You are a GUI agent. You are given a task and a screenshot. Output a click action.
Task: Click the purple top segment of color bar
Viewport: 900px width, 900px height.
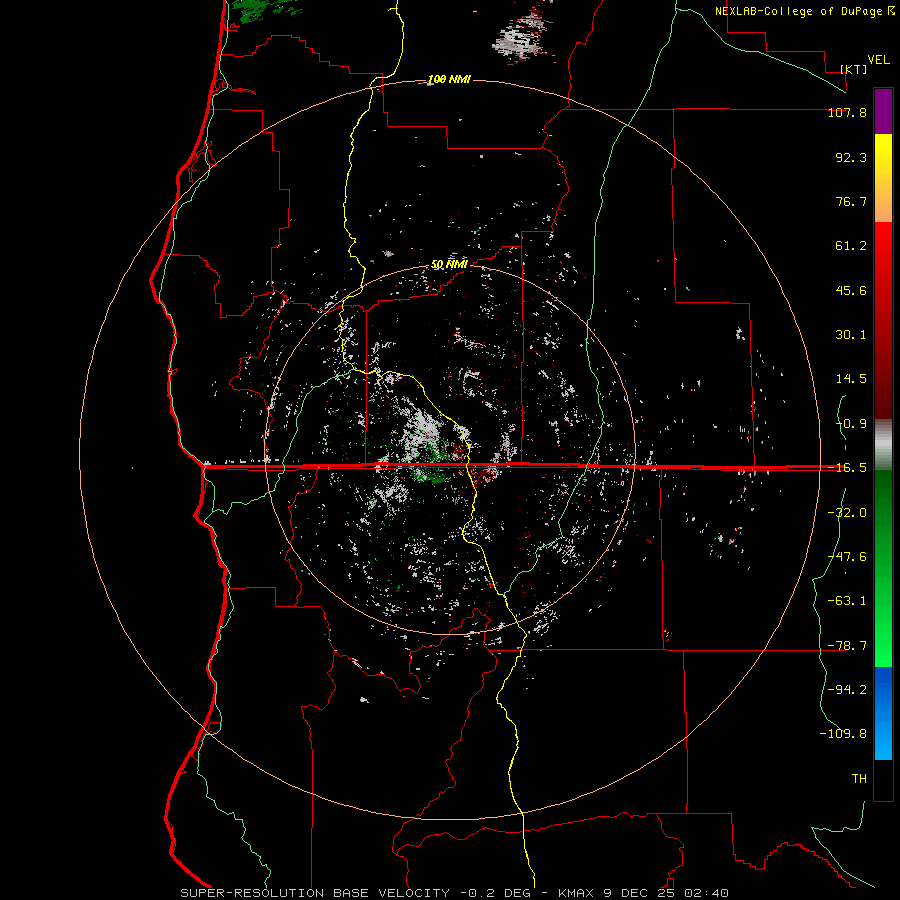pyautogui.click(x=883, y=111)
